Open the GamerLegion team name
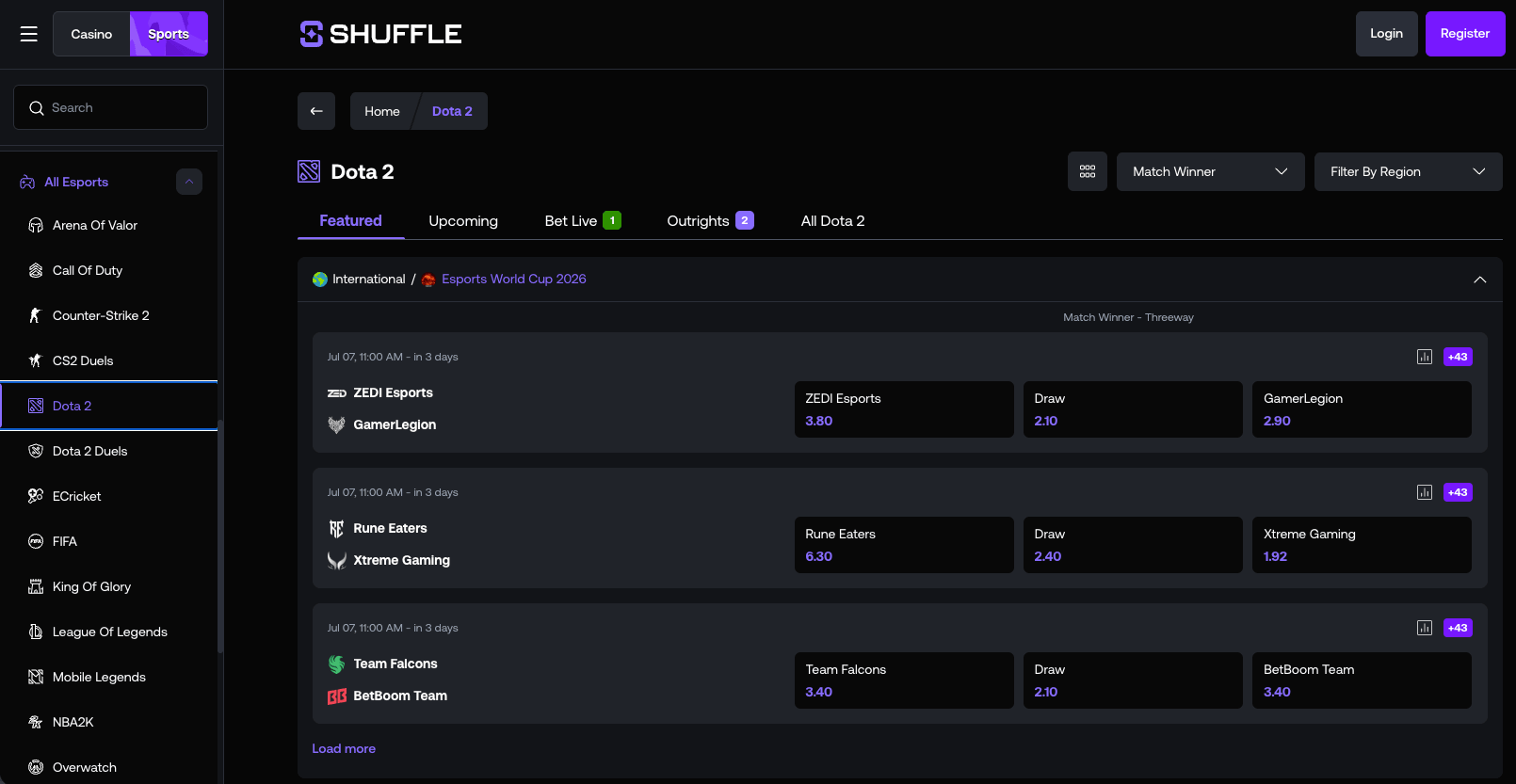Image resolution: width=1516 pixels, height=784 pixels. click(x=395, y=424)
